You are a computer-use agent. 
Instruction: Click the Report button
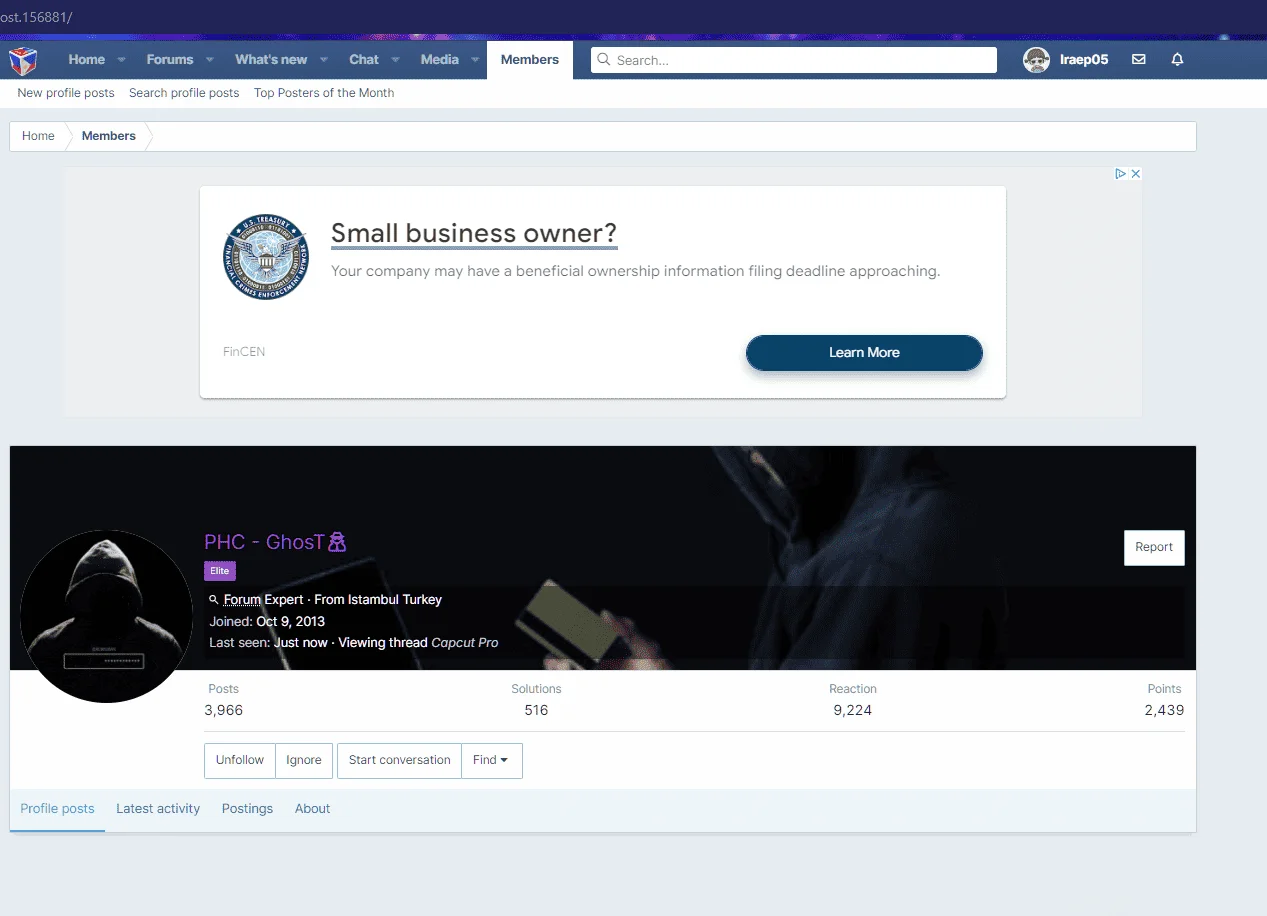point(1154,548)
